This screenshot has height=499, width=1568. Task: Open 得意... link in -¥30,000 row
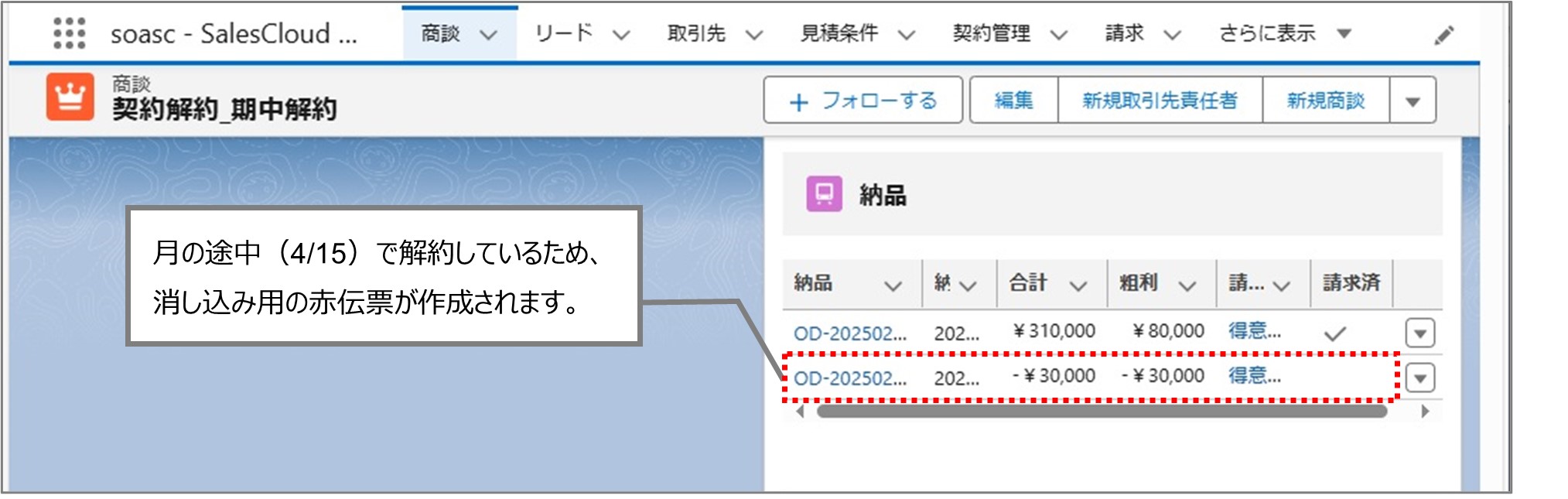click(1255, 376)
